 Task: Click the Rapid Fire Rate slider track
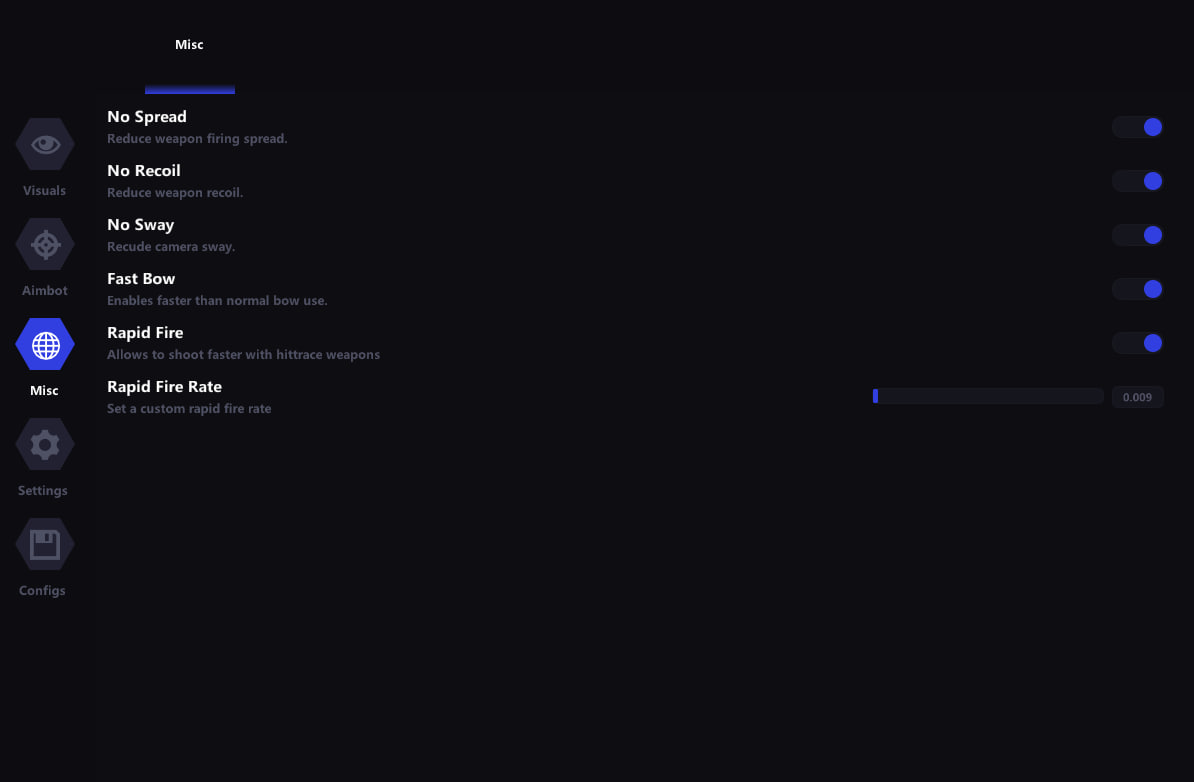click(x=988, y=397)
